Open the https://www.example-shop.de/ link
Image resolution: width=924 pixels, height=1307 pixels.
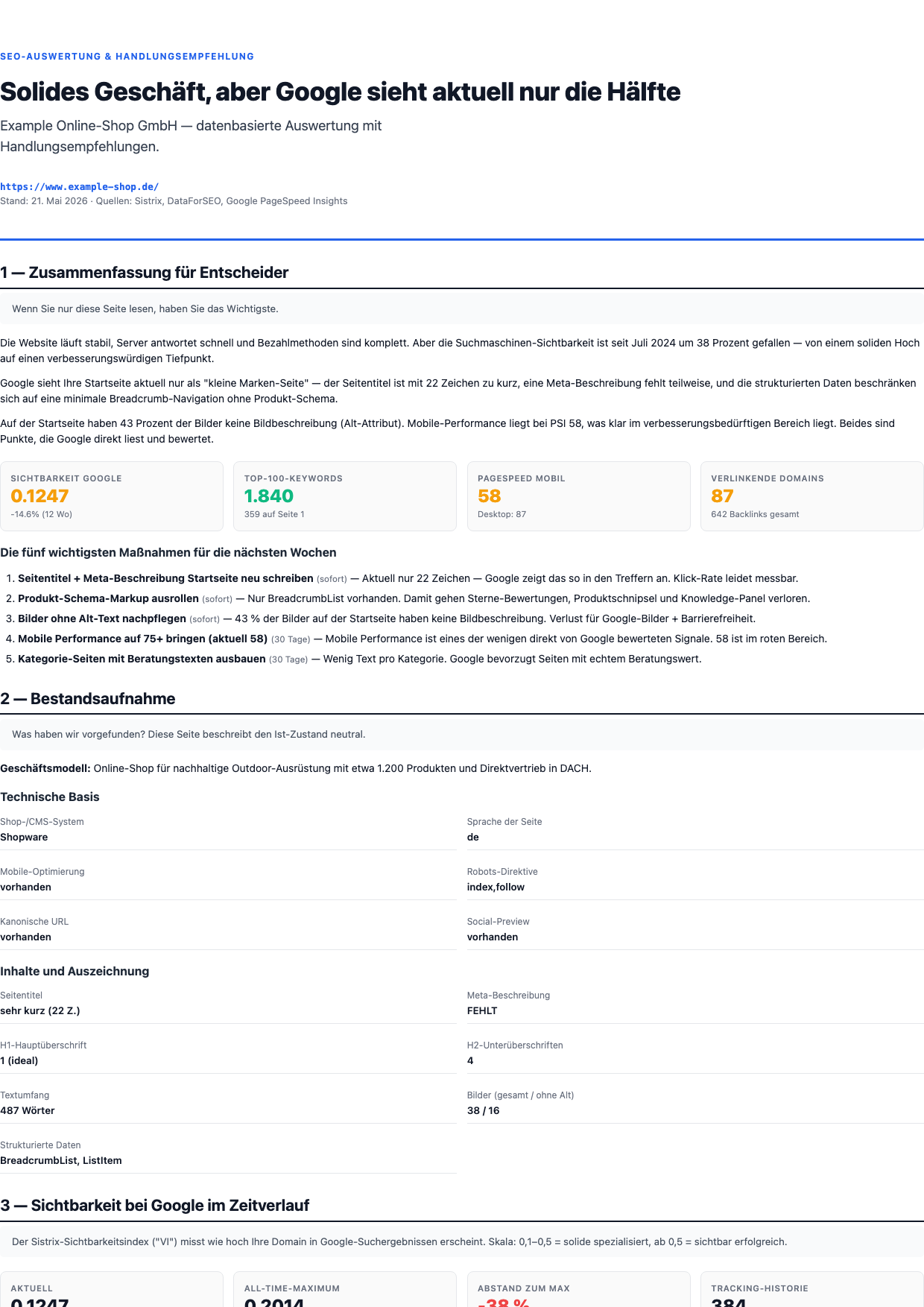[x=80, y=187]
